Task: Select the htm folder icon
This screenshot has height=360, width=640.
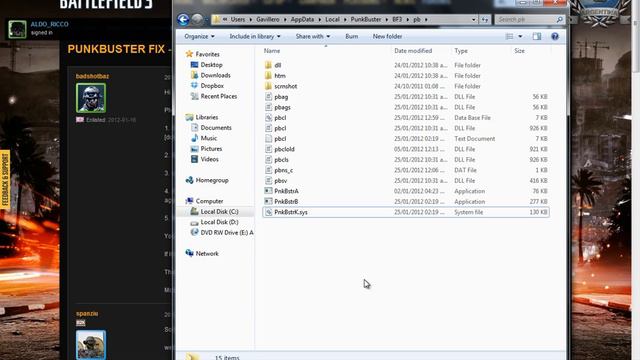Action: [x=268, y=76]
